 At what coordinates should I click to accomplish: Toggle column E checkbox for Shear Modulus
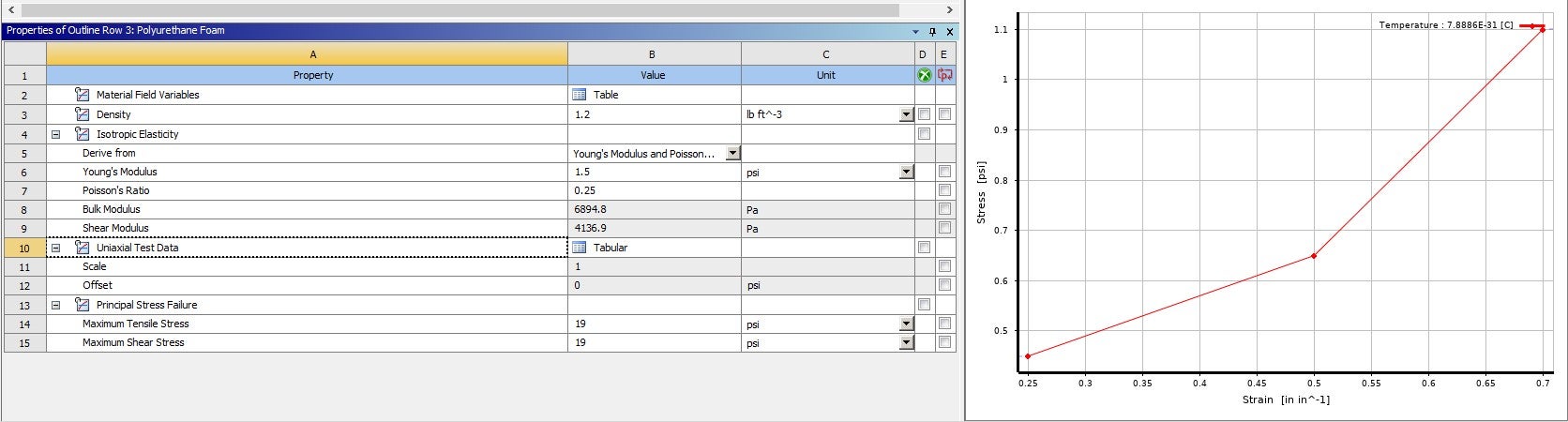pos(945,228)
